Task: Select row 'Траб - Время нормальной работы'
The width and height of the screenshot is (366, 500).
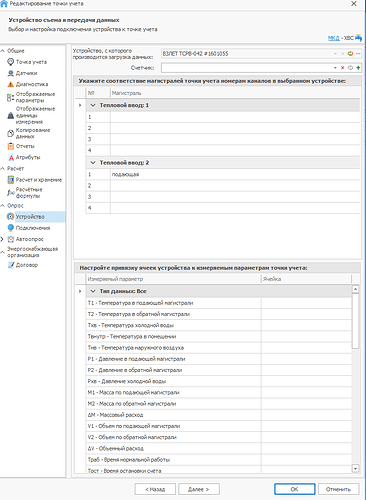Action: [219, 460]
